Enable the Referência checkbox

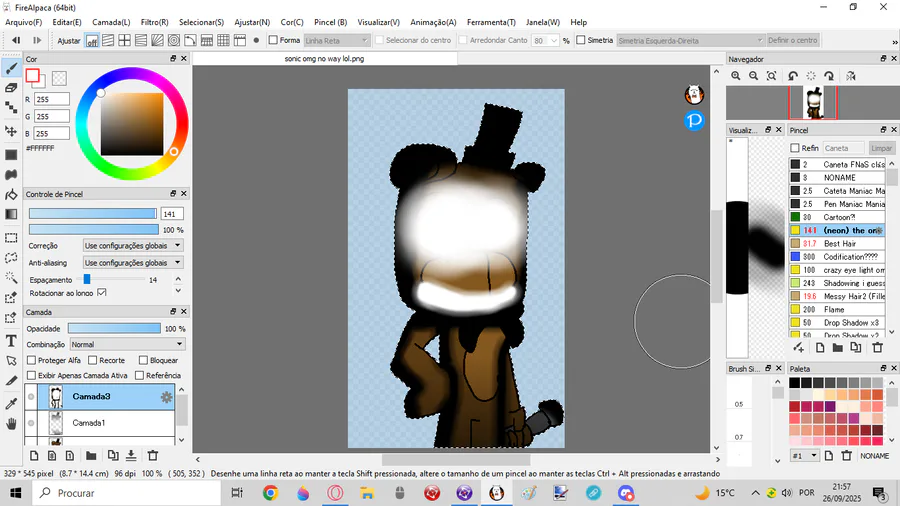coord(139,375)
